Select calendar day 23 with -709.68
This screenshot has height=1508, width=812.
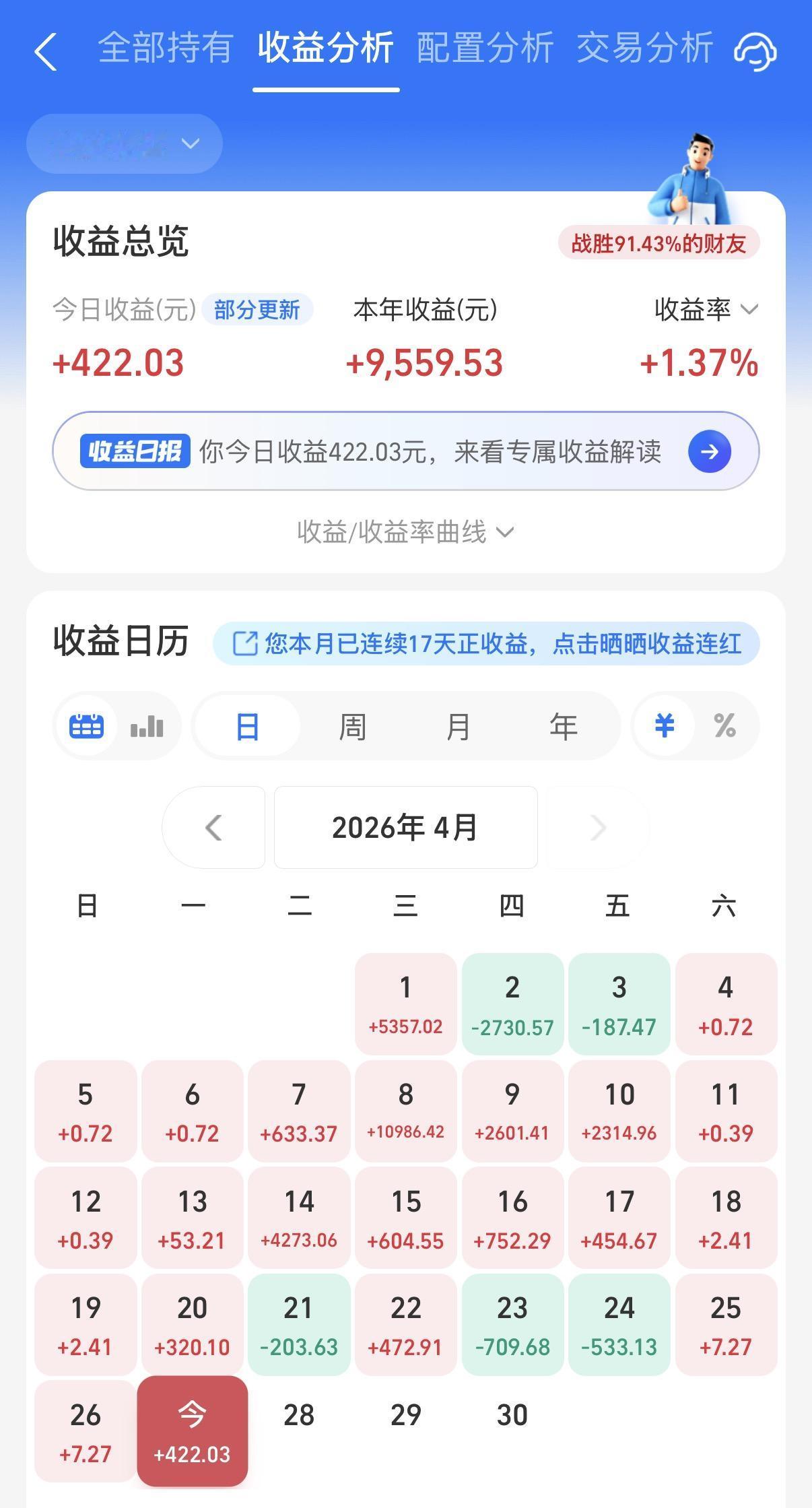[x=512, y=1324]
